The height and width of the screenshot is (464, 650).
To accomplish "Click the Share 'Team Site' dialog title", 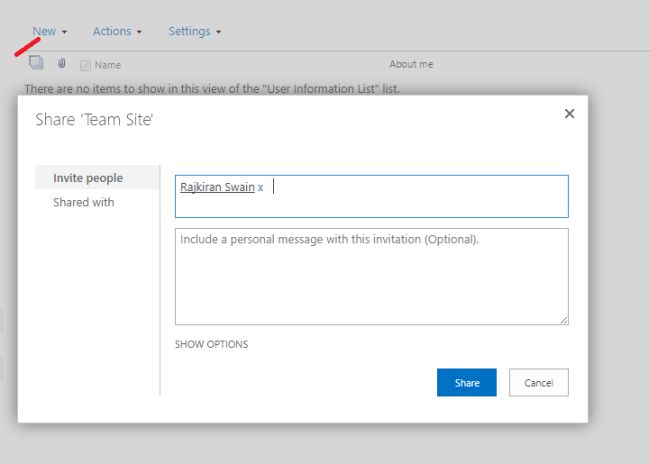I will coord(94,120).
